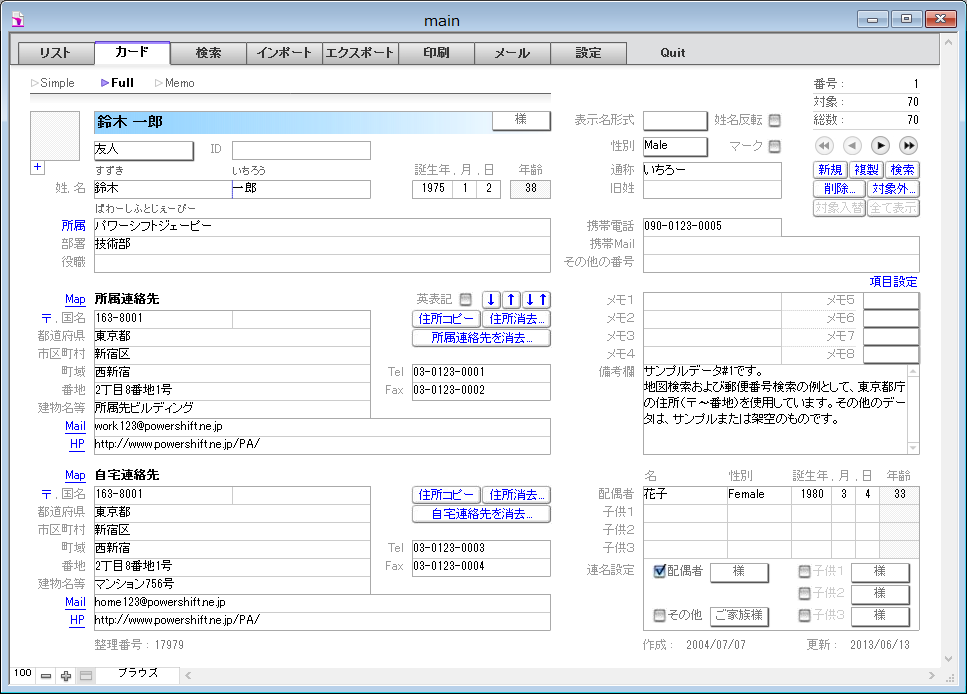Click the down arrow address swap button
Image resolution: width=967 pixels, height=694 pixels.
point(490,299)
